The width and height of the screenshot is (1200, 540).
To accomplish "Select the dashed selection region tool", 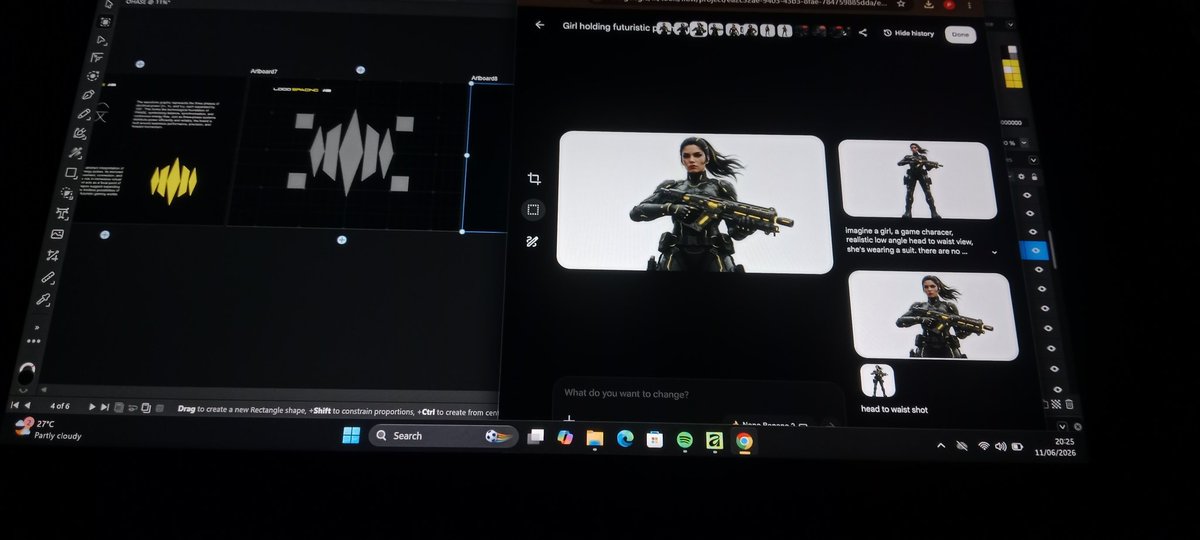I will click(x=534, y=210).
